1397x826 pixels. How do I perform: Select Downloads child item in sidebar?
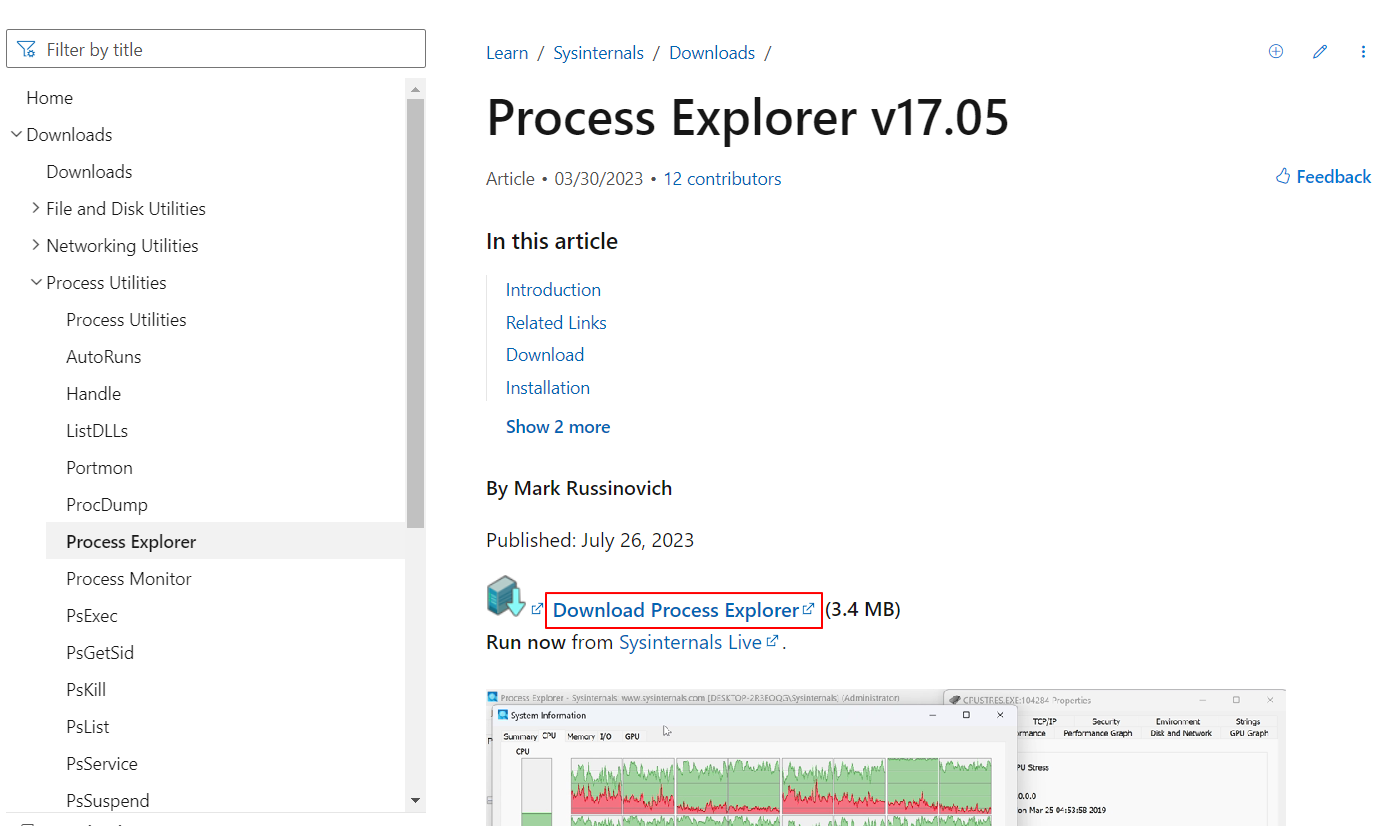coord(89,172)
